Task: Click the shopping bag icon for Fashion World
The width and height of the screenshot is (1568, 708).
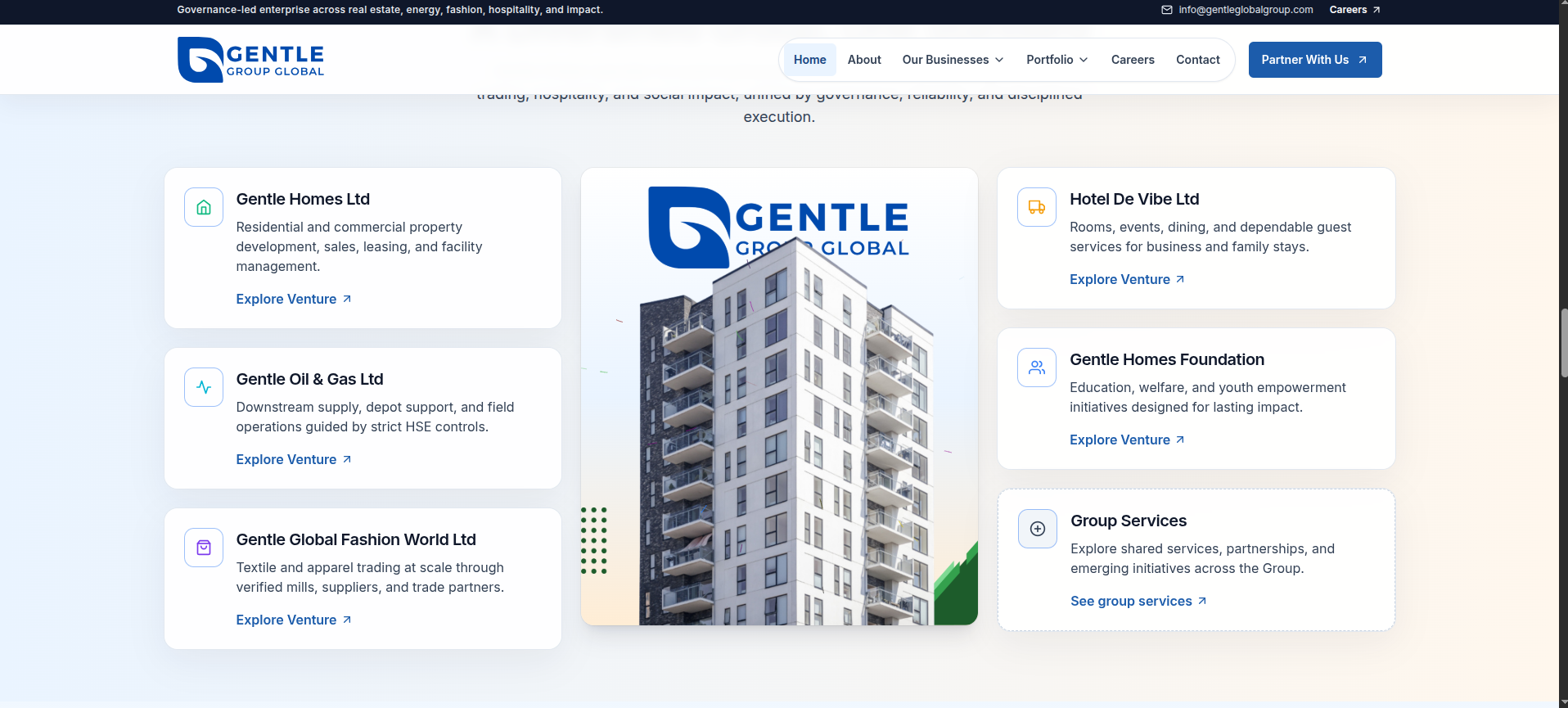Action: pyautogui.click(x=204, y=548)
